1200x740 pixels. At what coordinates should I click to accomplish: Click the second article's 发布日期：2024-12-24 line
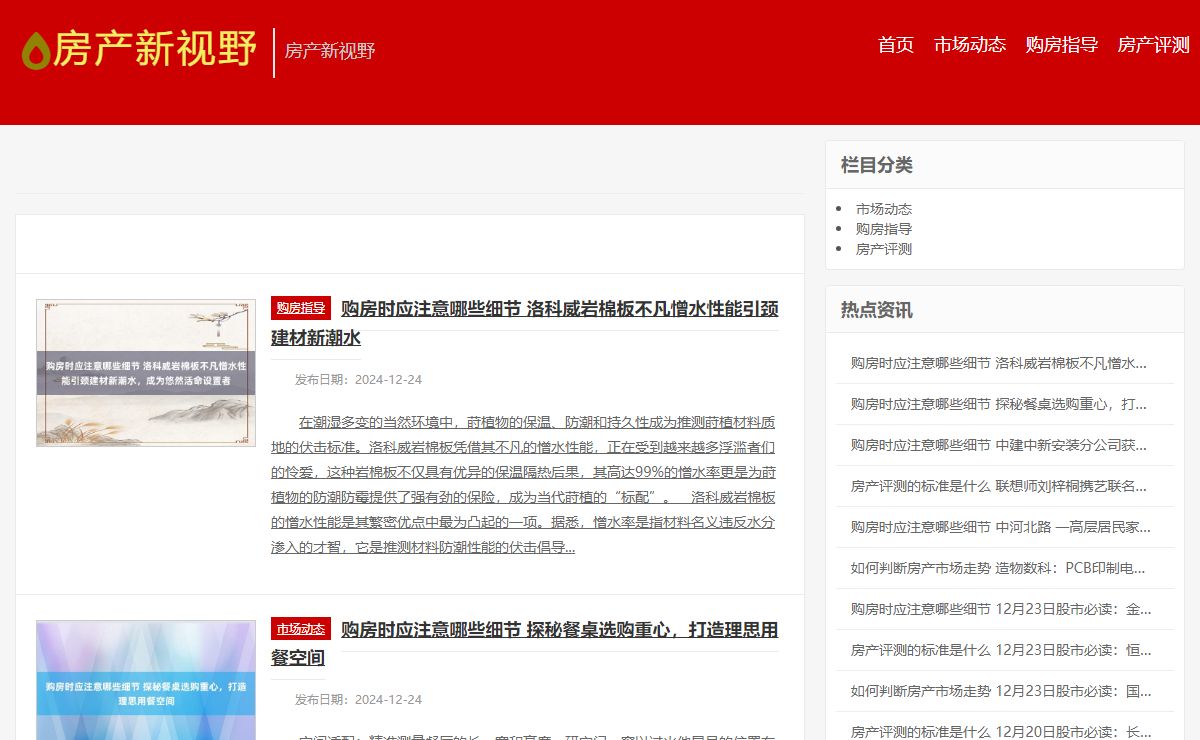[x=358, y=700]
